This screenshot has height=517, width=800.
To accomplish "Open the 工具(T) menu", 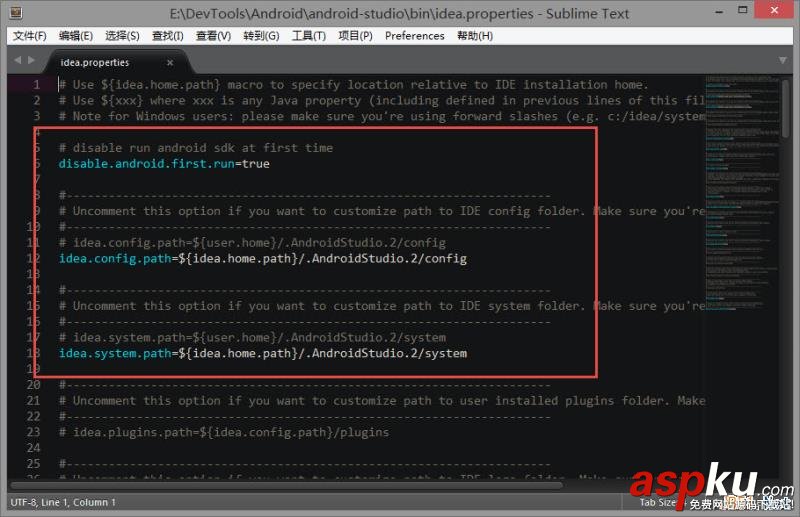I will pos(309,36).
